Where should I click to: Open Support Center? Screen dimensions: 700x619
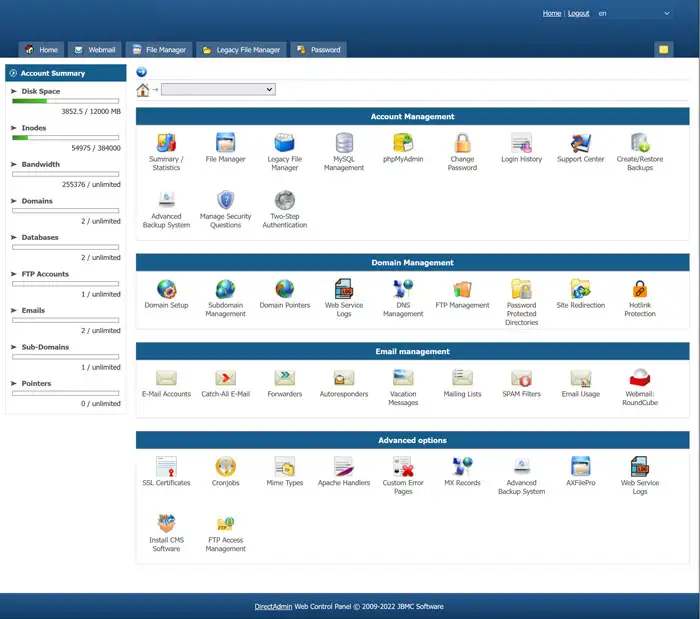pyautogui.click(x=580, y=148)
